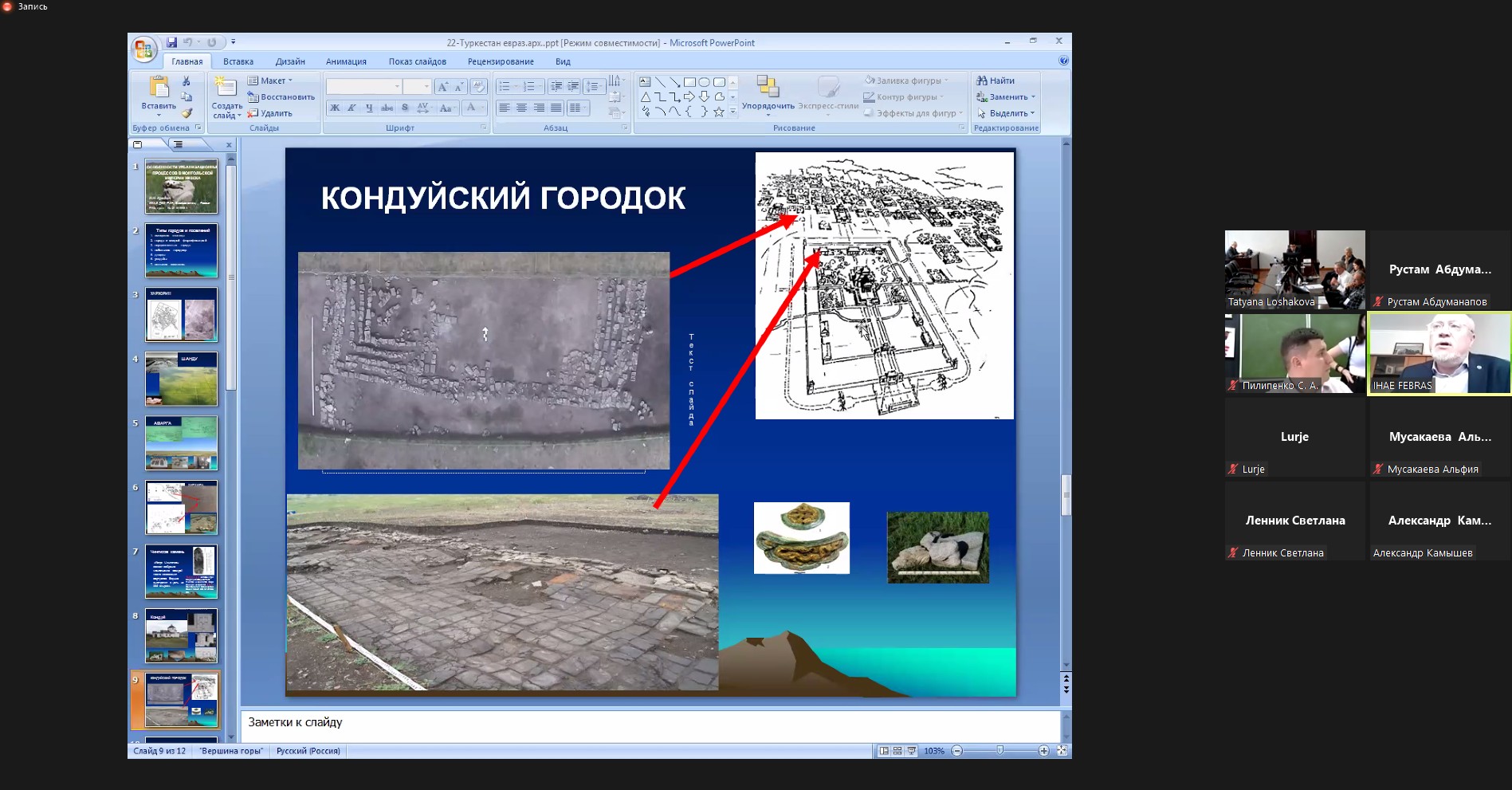Click the Office button logo
1512x790 pixels.
click(144, 49)
